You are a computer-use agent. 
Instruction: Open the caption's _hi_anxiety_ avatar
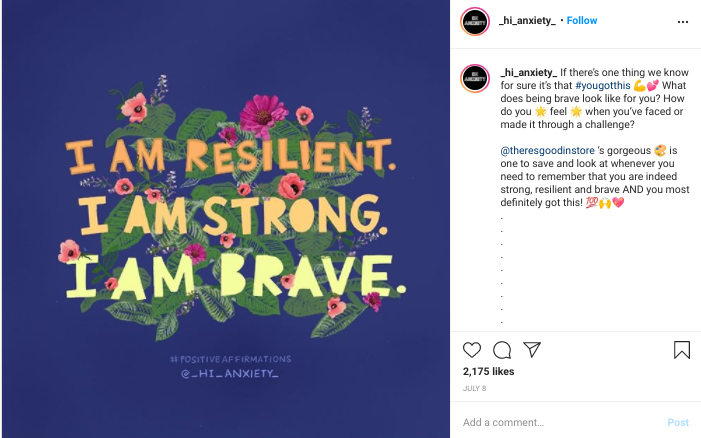click(x=475, y=78)
